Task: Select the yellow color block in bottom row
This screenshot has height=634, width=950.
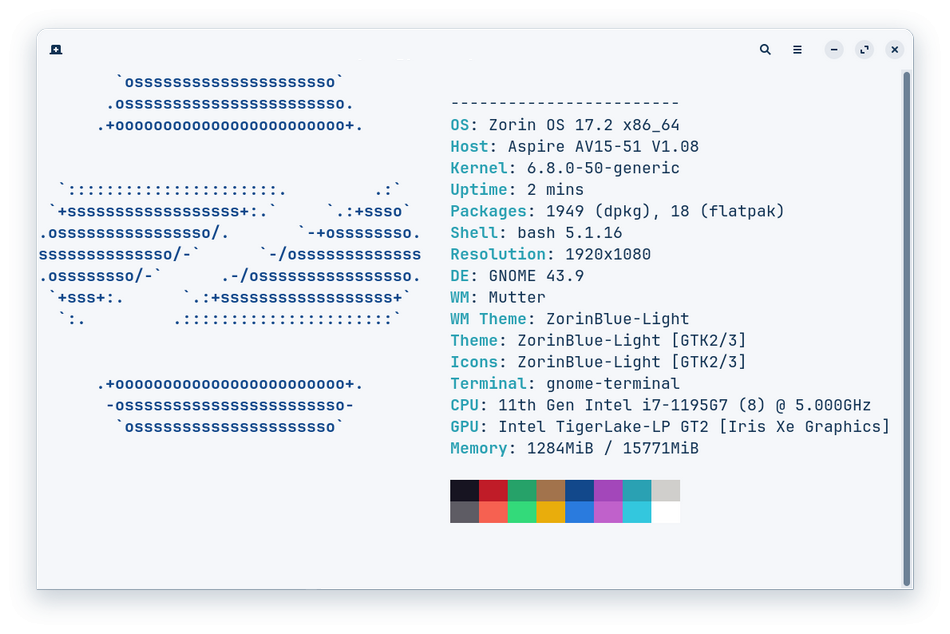Action: pyautogui.click(x=550, y=512)
